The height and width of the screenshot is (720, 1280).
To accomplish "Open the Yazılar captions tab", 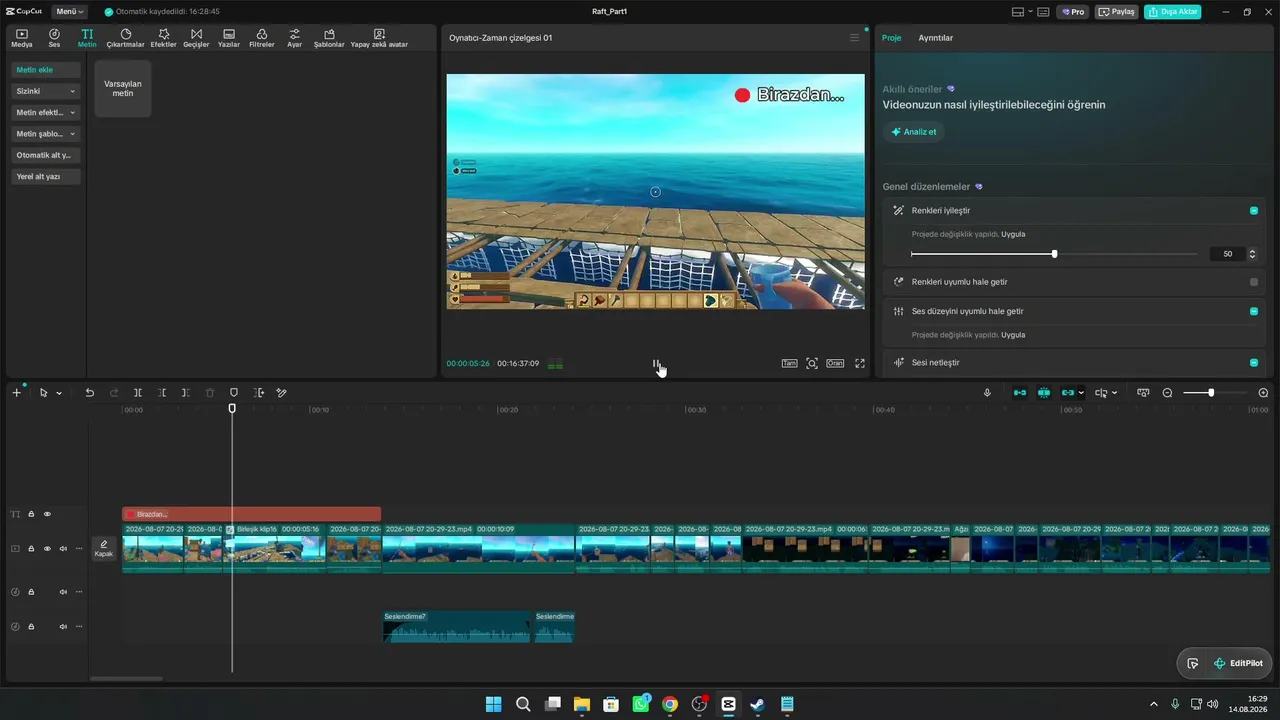I will pyautogui.click(x=229, y=38).
